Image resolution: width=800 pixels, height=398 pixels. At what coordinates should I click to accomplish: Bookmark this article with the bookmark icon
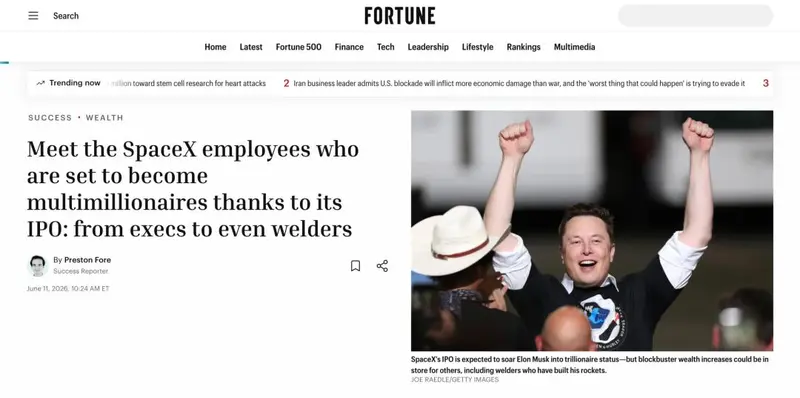[x=356, y=266]
